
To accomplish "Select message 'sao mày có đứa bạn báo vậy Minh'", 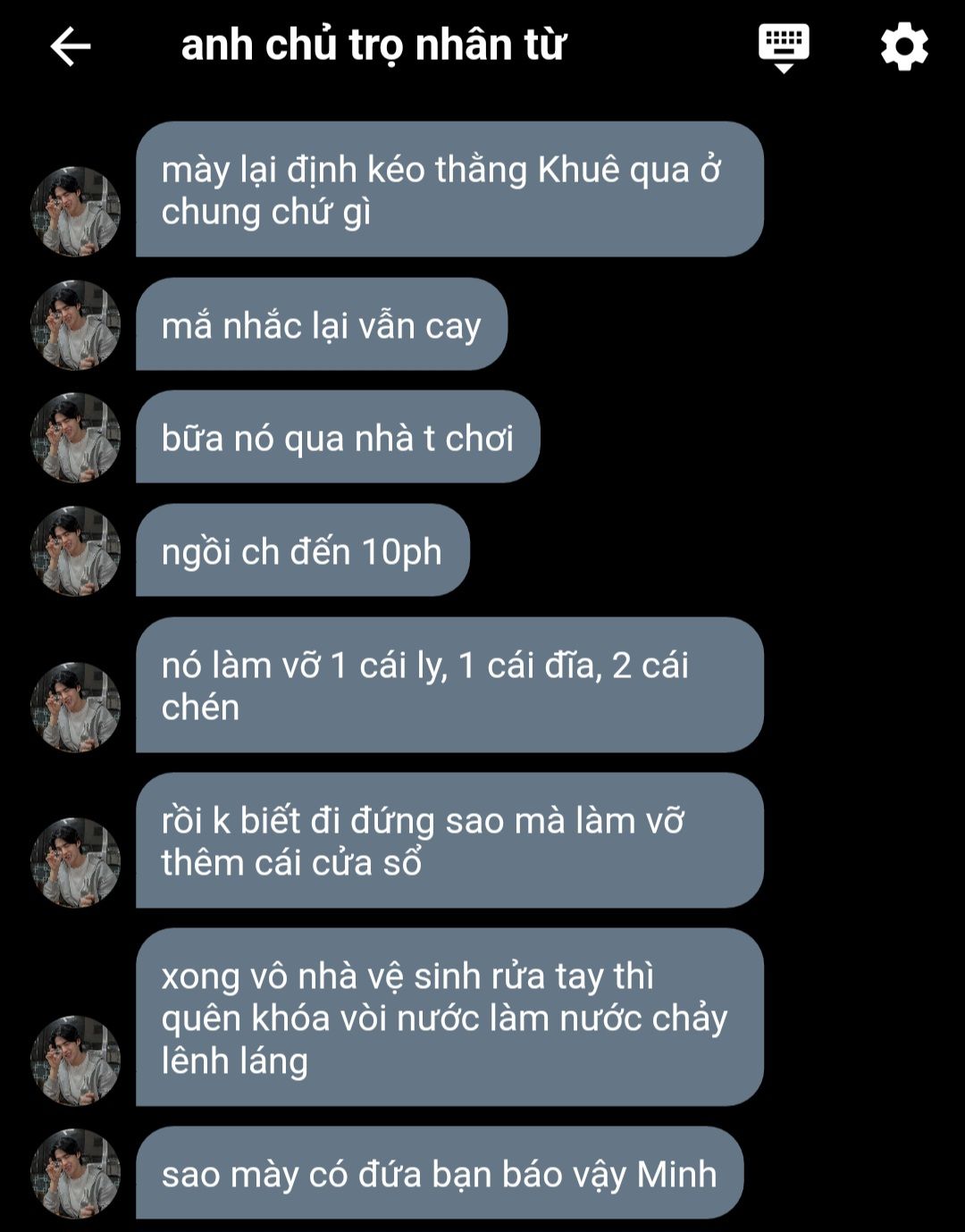I will pyautogui.click(x=440, y=1173).
